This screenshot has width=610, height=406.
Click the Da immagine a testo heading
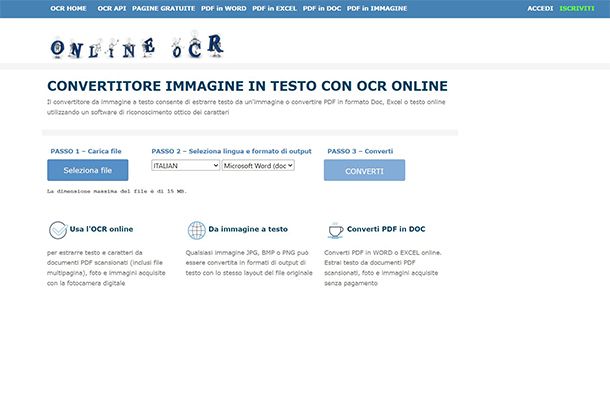click(x=248, y=229)
